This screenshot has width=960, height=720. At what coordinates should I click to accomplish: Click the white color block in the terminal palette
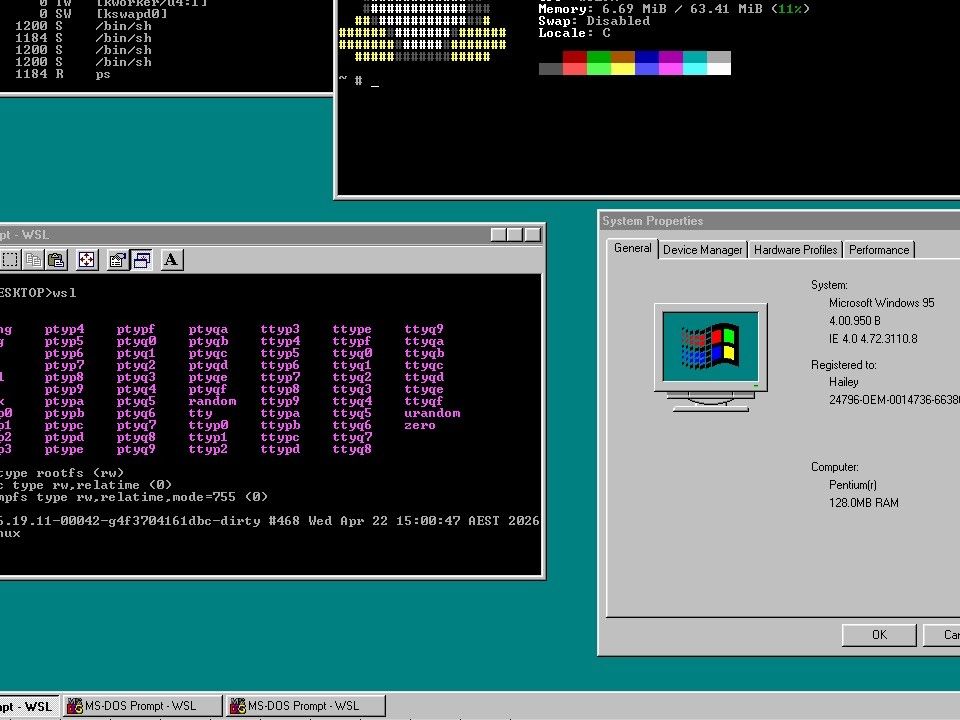click(719, 69)
